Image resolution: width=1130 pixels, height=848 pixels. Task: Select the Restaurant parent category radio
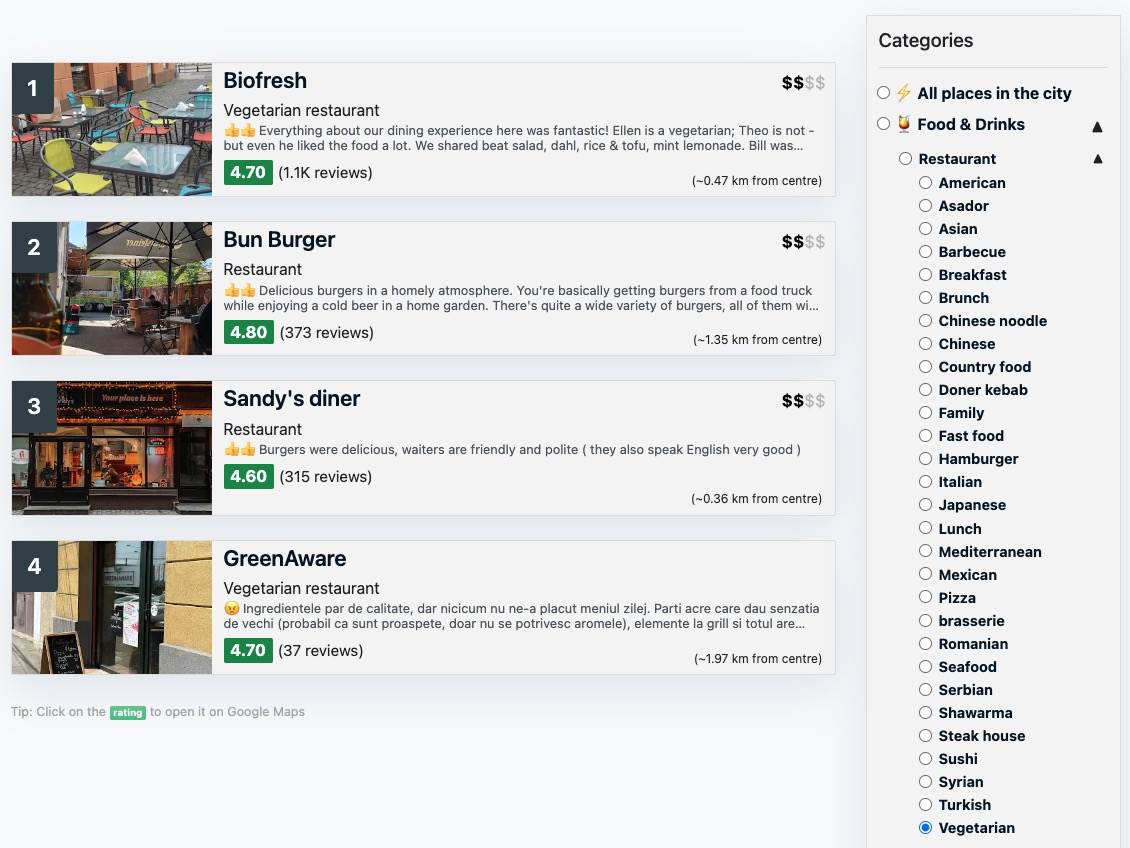(x=905, y=159)
